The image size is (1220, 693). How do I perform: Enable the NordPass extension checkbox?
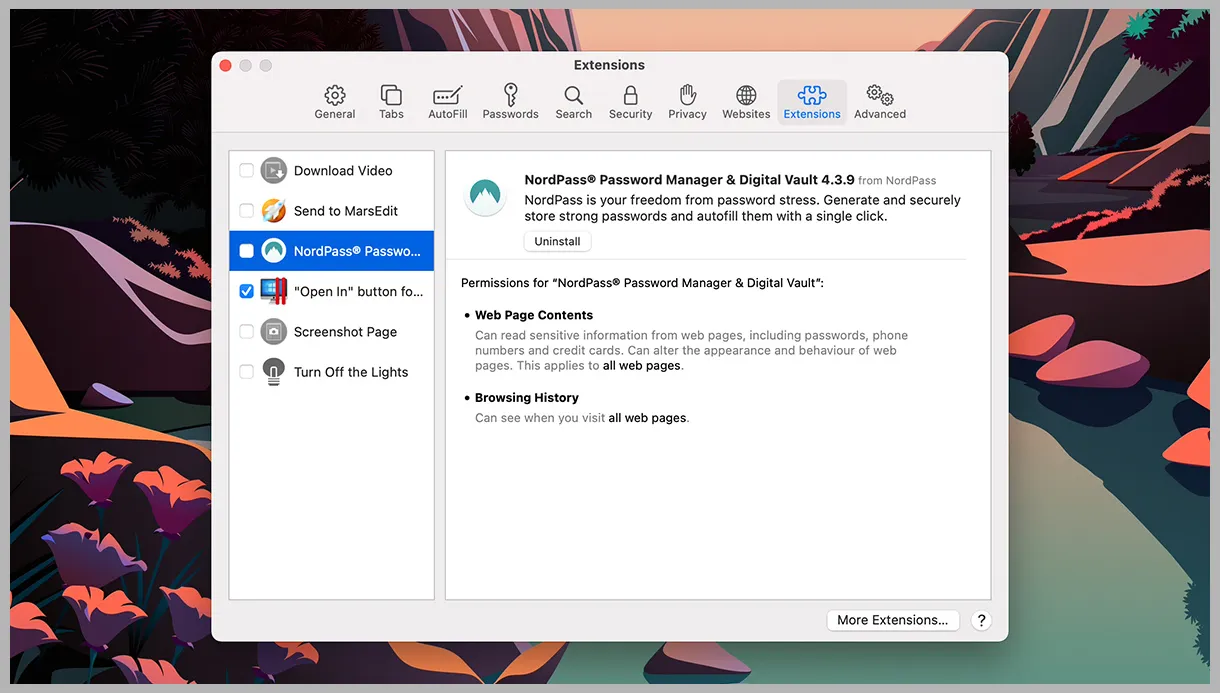[x=246, y=251]
